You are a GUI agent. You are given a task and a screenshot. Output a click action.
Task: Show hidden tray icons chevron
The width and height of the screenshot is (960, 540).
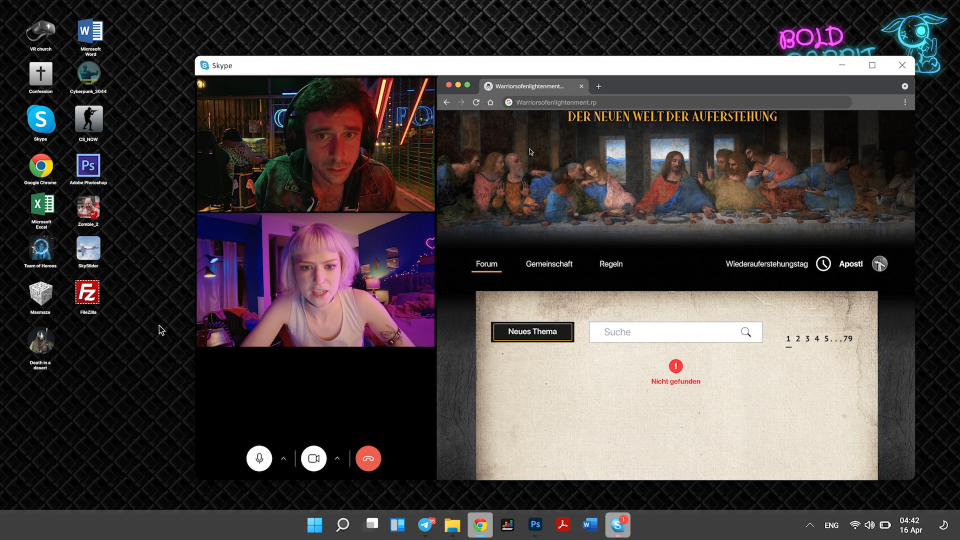809,525
